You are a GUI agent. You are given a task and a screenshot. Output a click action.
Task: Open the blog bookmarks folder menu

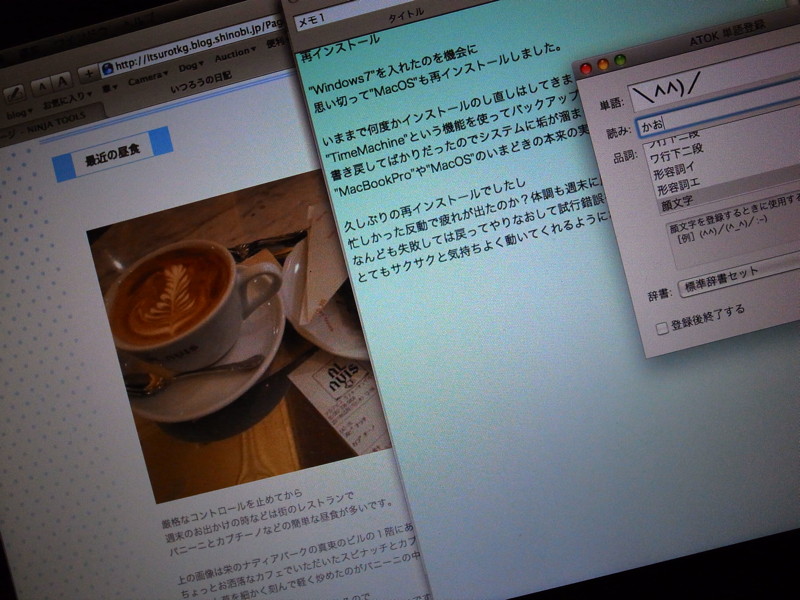[x=19, y=114]
